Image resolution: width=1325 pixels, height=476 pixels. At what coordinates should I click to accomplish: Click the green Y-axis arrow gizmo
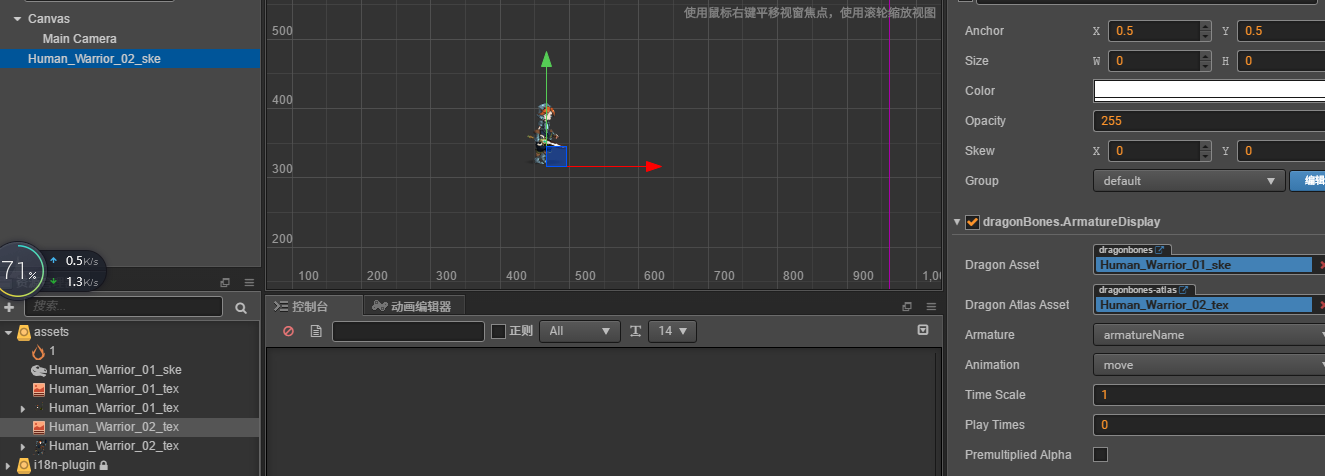(x=546, y=60)
